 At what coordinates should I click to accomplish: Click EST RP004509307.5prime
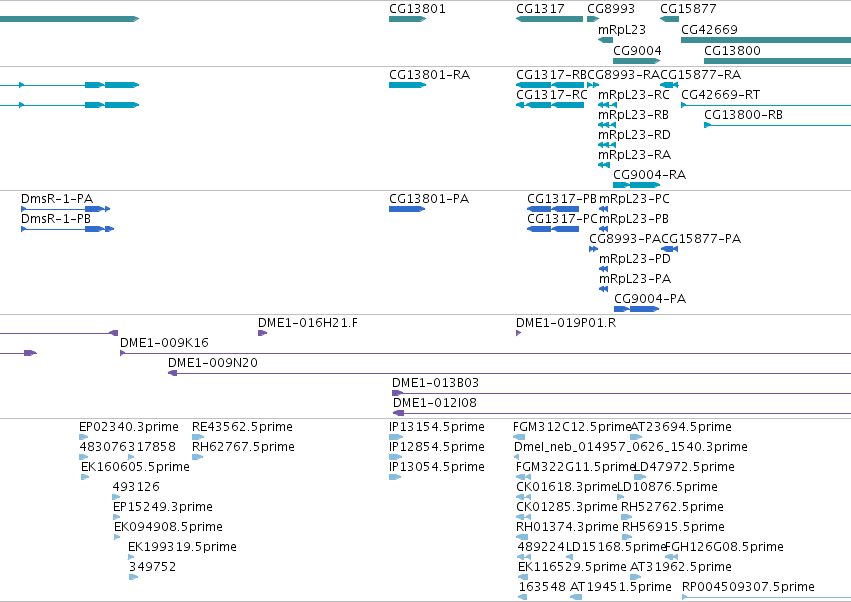pos(766,597)
